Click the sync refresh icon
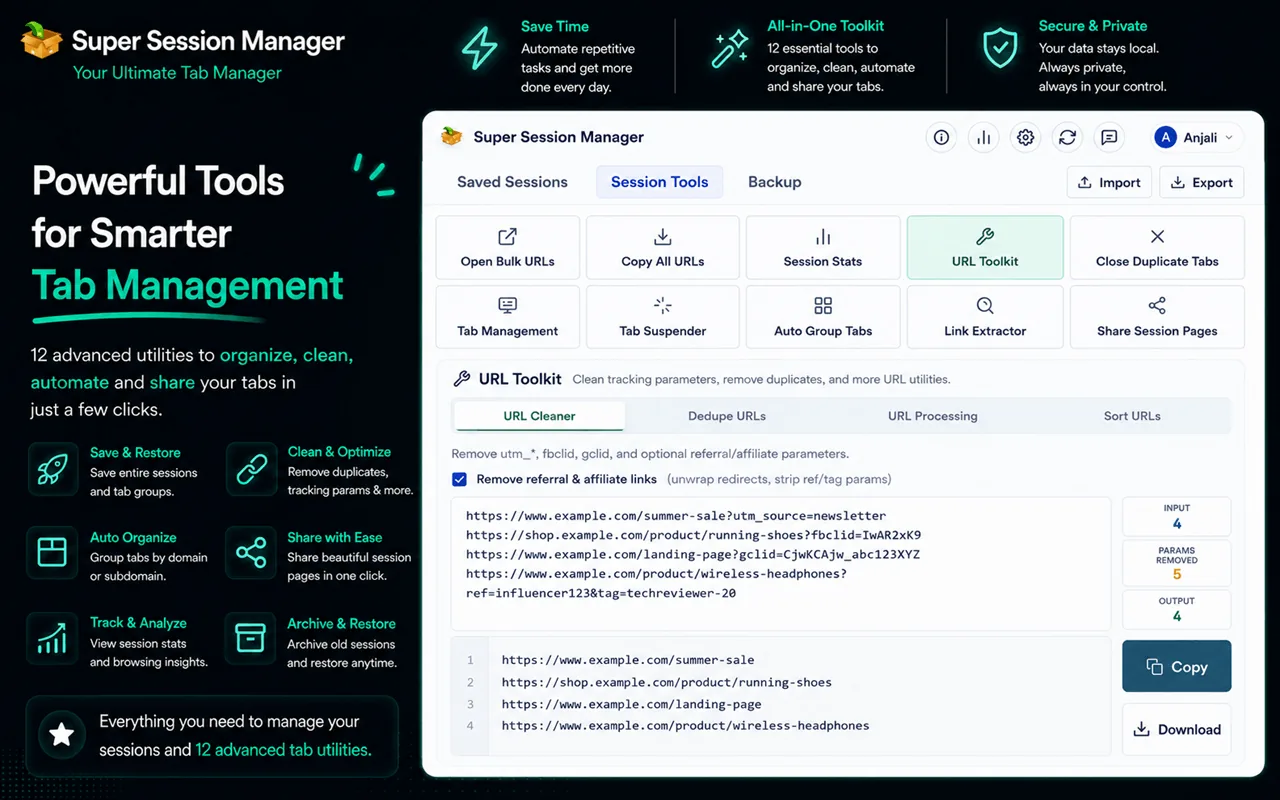 pyautogui.click(x=1067, y=138)
